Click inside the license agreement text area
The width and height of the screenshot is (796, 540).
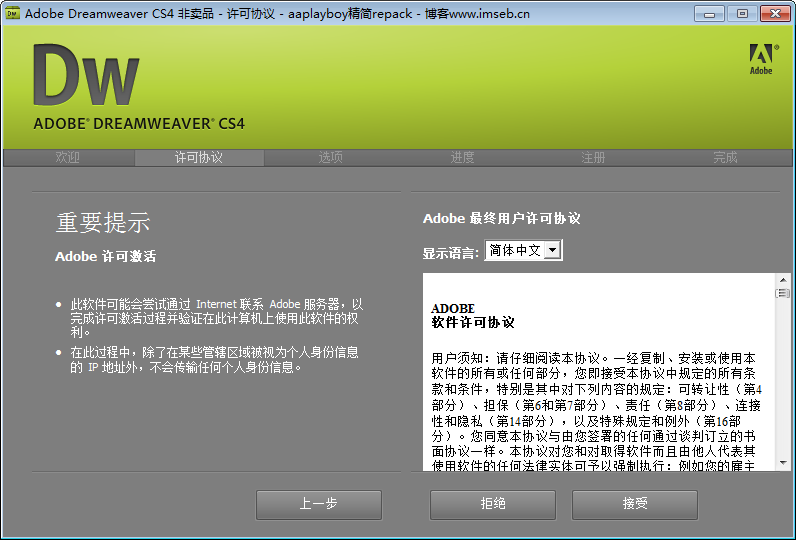pyautogui.click(x=599, y=372)
